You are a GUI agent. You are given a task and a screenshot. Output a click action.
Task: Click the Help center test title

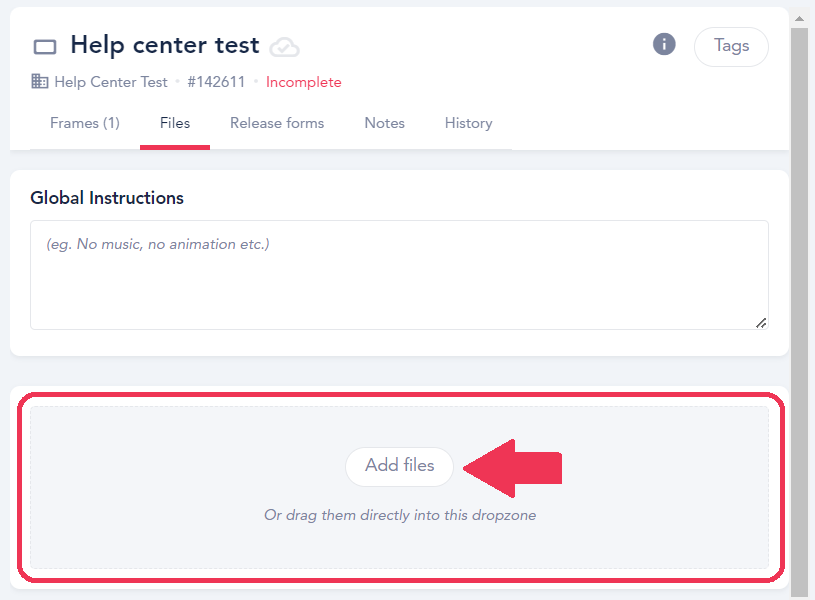coord(165,45)
